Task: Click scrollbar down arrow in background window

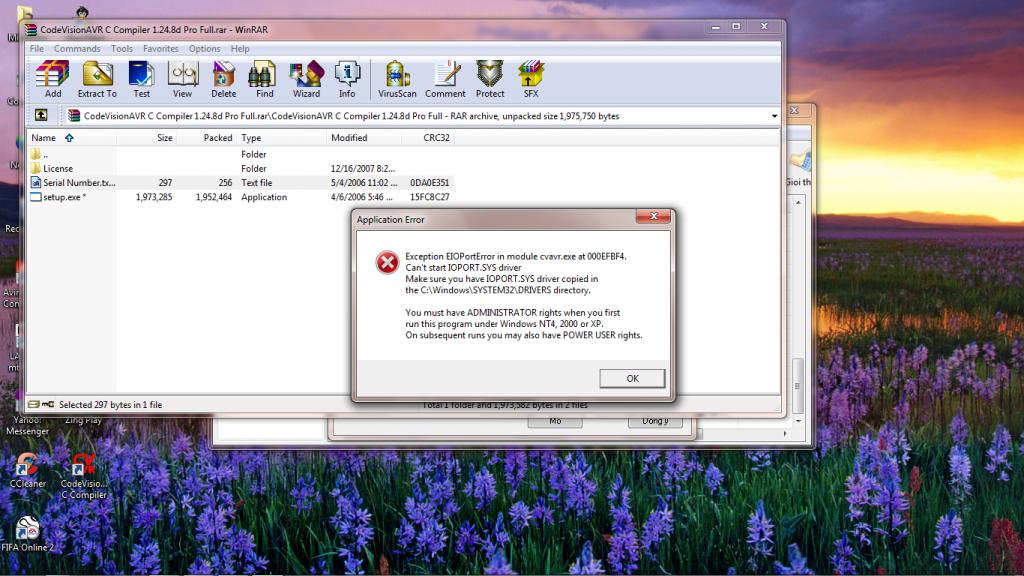Action: [x=798, y=420]
